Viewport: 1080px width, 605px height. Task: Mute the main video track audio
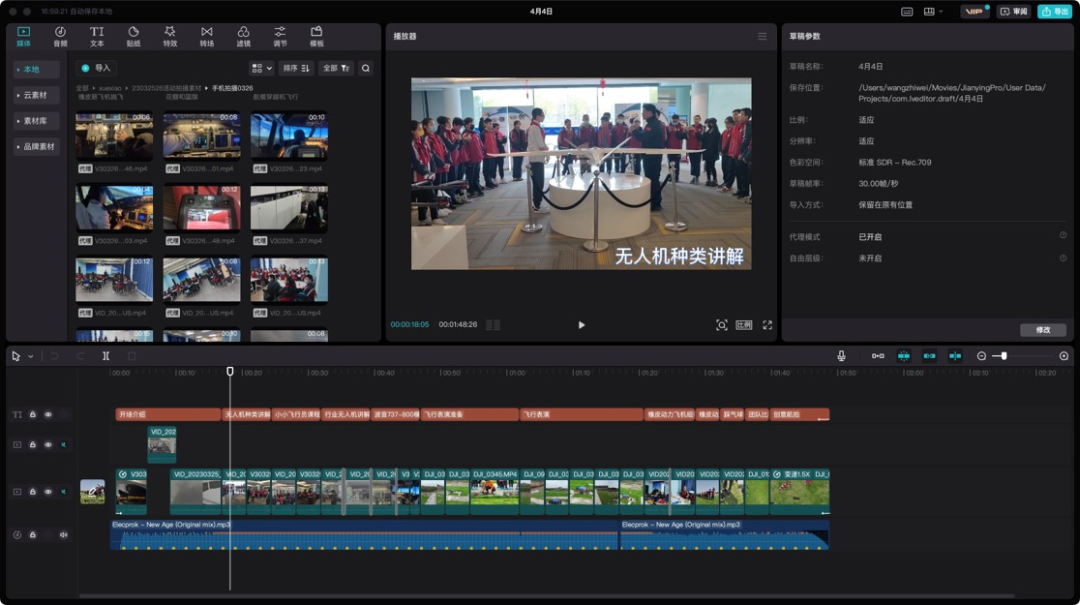pyautogui.click(x=64, y=492)
